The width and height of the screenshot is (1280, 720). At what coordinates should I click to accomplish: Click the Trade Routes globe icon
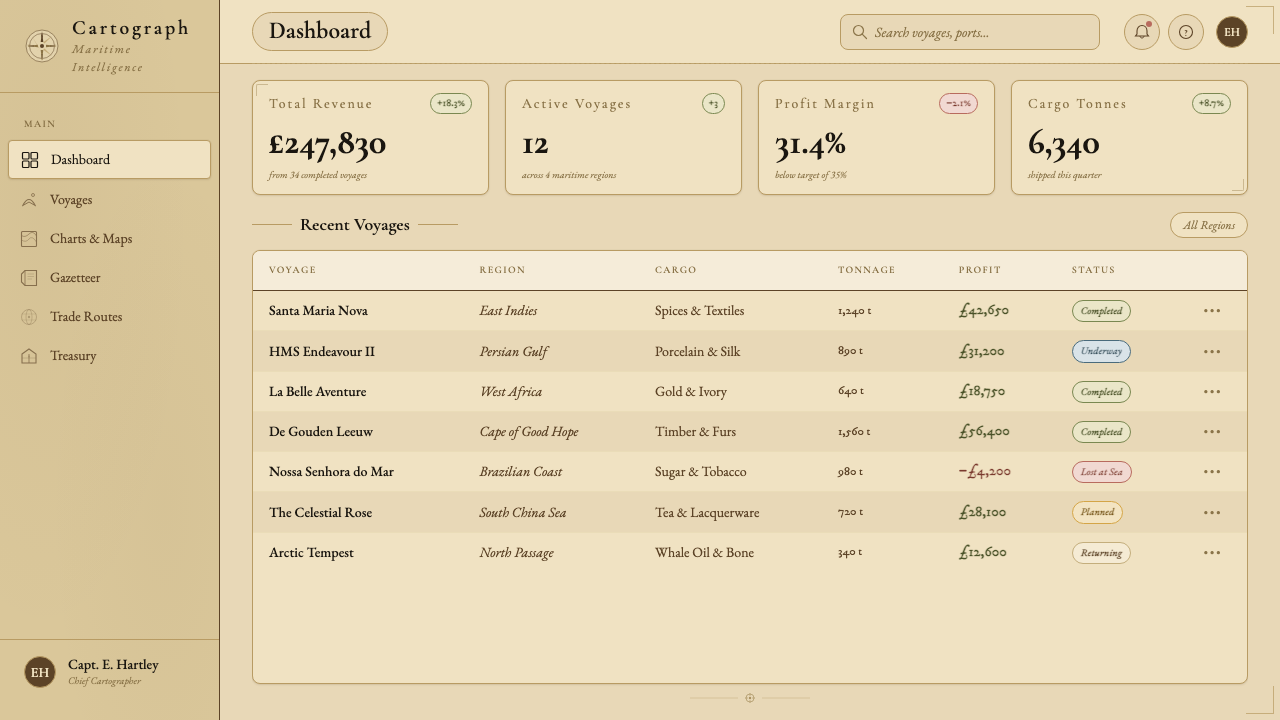click(29, 317)
